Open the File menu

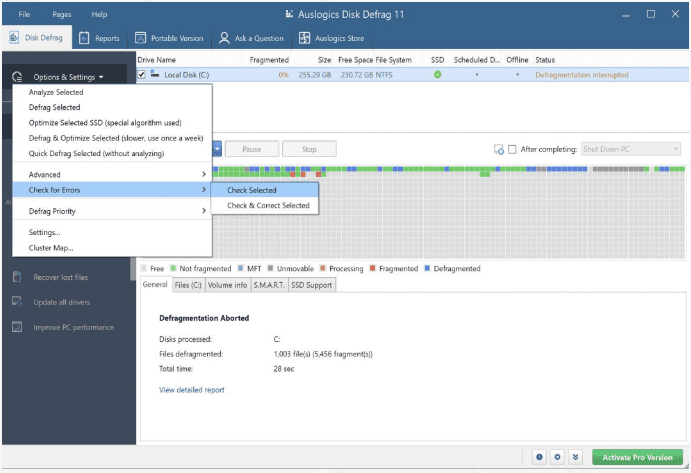coord(24,14)
